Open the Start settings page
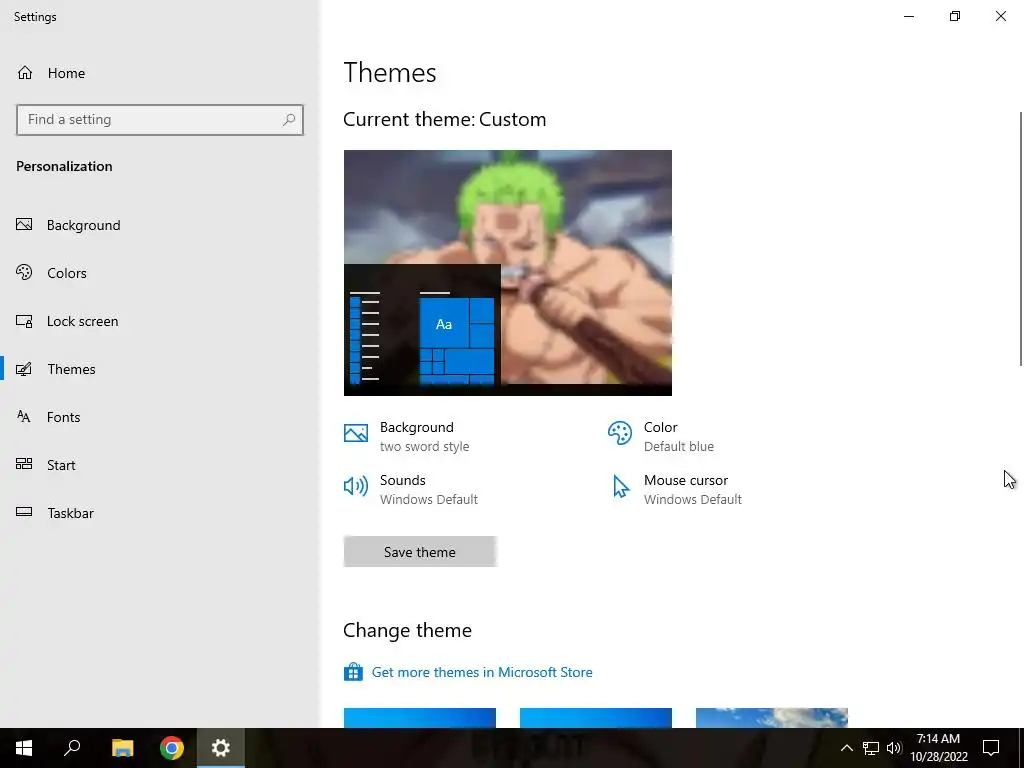 point(160,465)
